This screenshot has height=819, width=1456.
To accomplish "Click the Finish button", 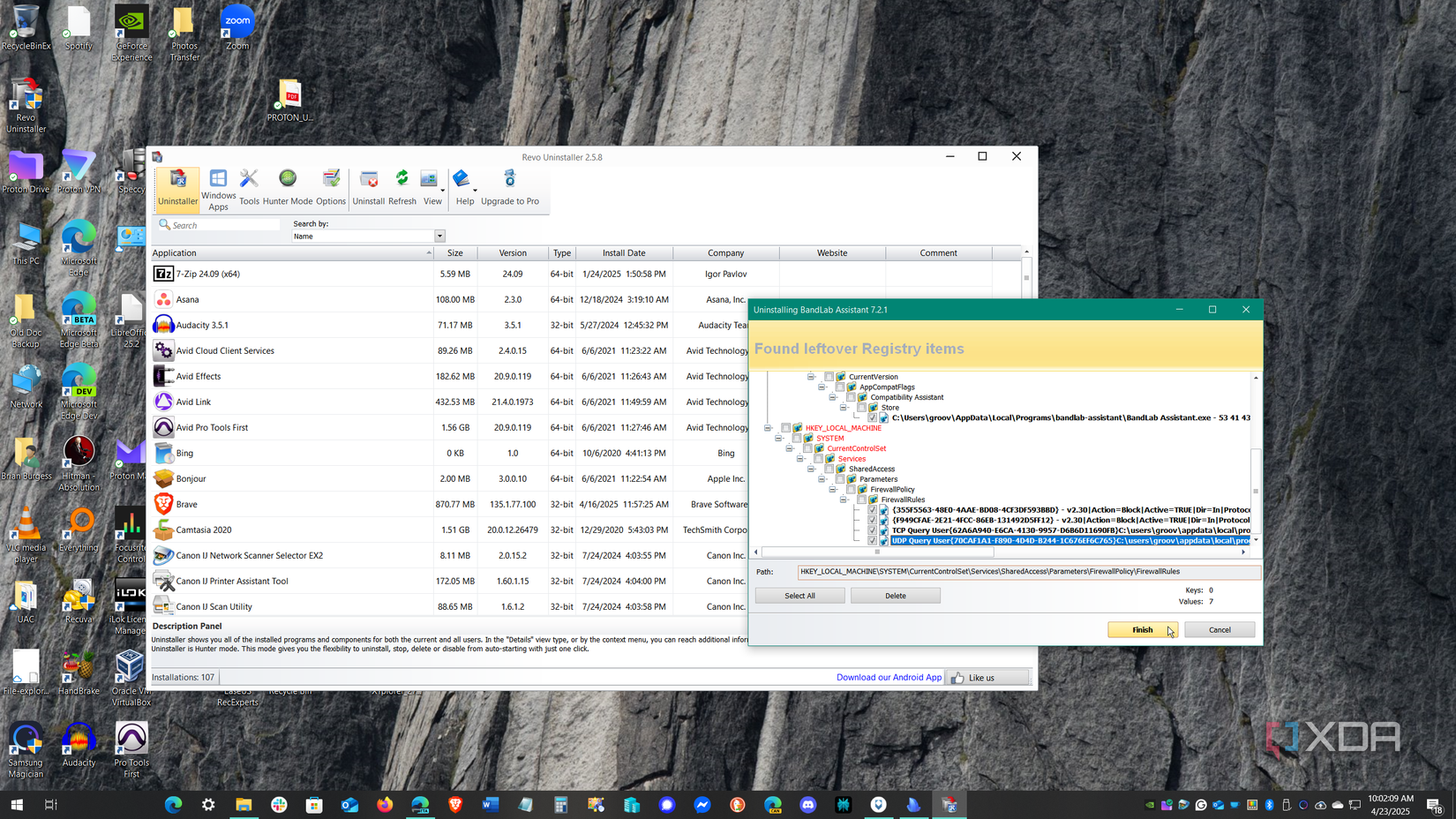I will click(x=1142, y=629).
